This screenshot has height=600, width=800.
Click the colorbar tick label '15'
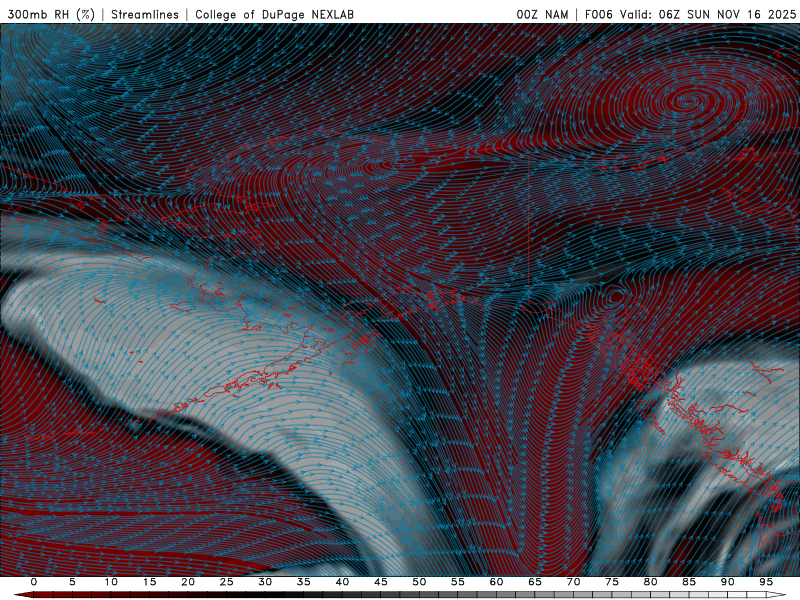tap(149, 582)
